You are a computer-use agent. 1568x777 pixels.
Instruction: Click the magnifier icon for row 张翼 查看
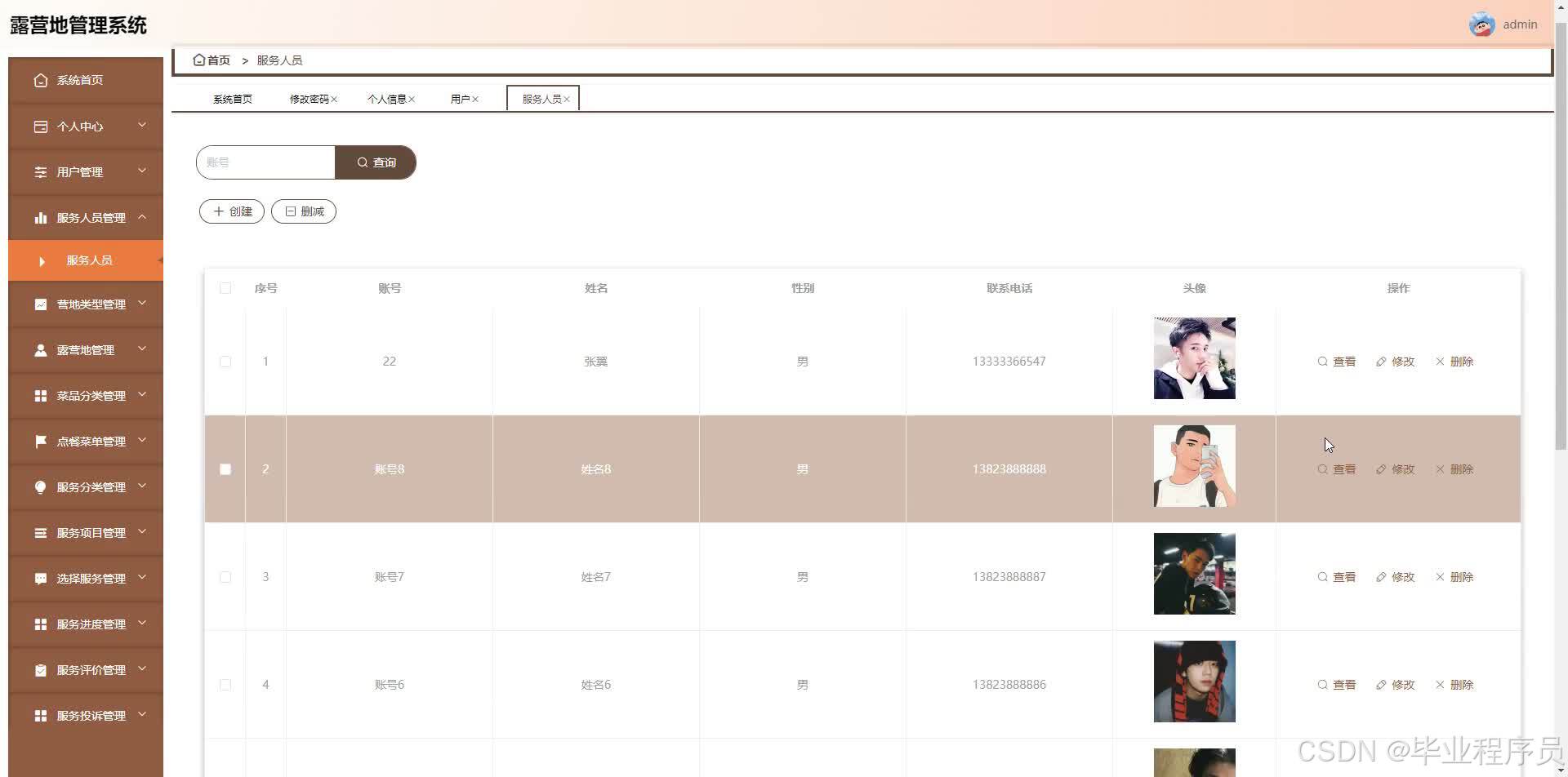[x=1322, y=362]
